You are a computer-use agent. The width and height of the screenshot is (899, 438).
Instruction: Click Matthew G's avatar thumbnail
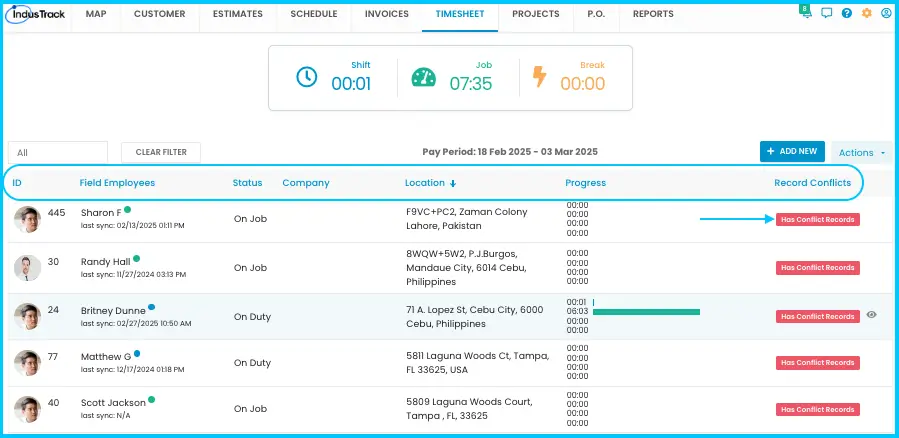pyautogui.click(x=28, y=363)
